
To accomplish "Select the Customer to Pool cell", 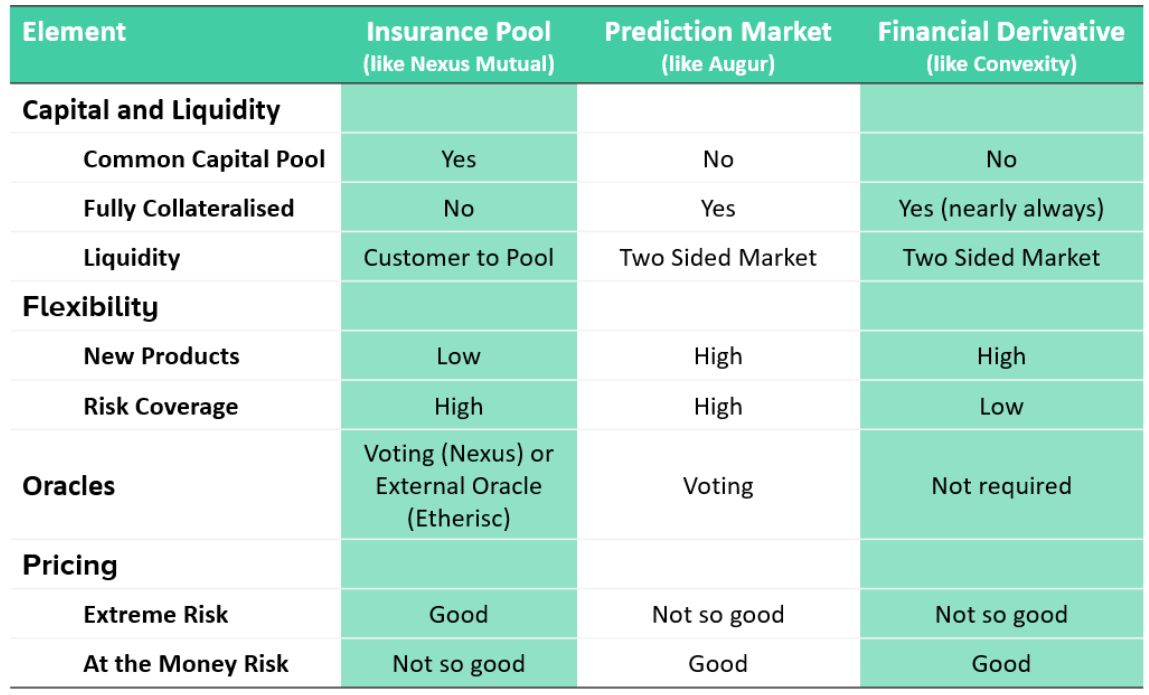I will [459, 257].
